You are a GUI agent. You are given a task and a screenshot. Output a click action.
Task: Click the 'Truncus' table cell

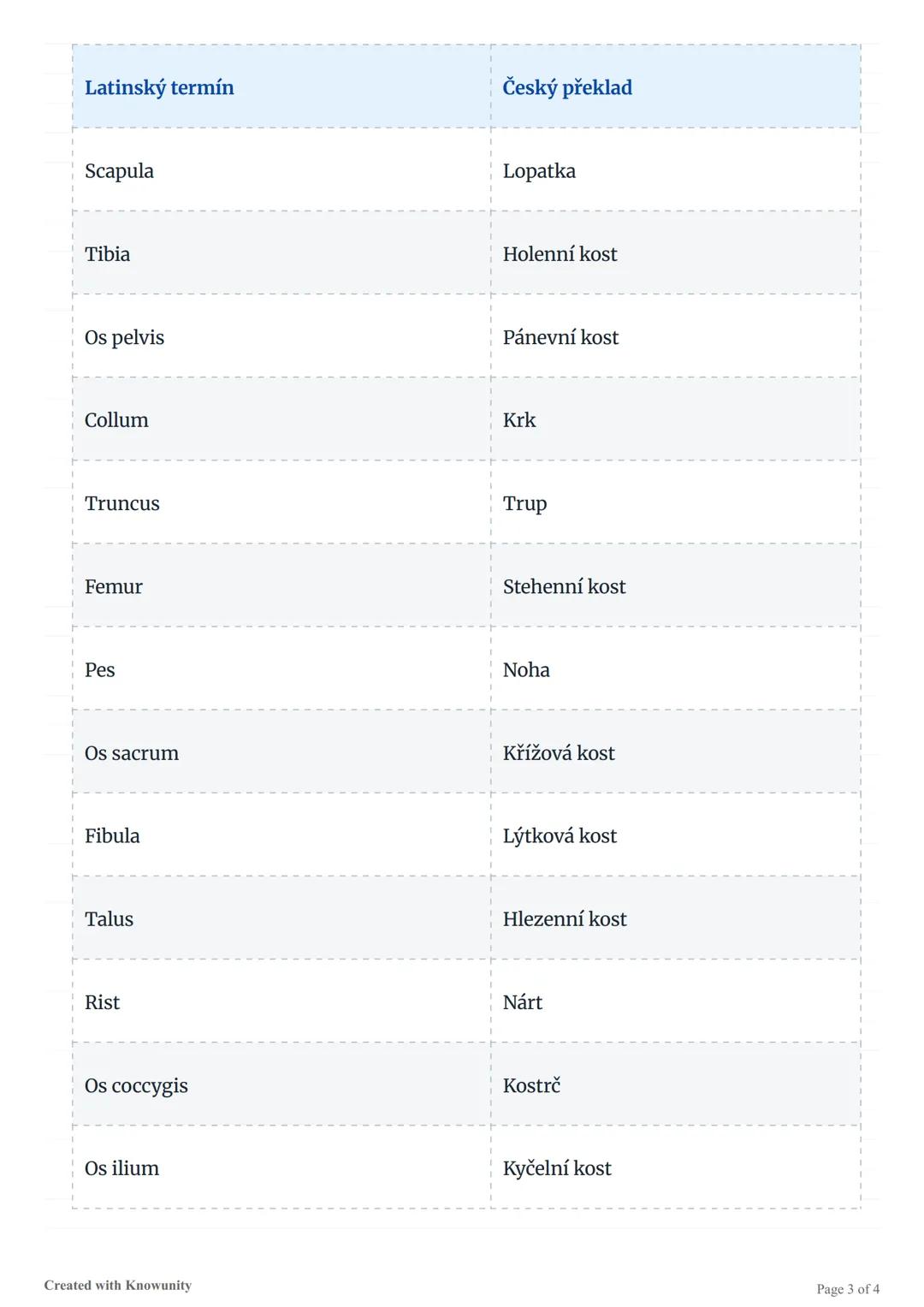pos(122,503)
